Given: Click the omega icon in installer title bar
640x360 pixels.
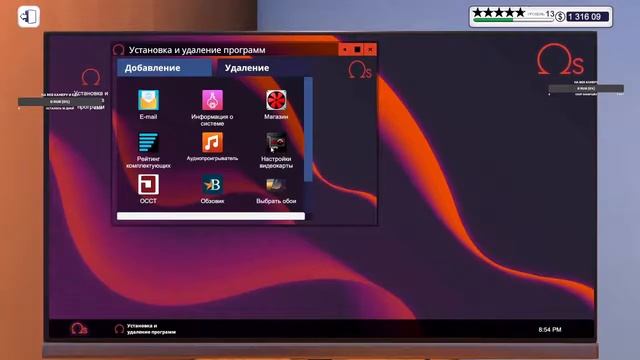Looking at the screenshot, I should coord(118,50).
